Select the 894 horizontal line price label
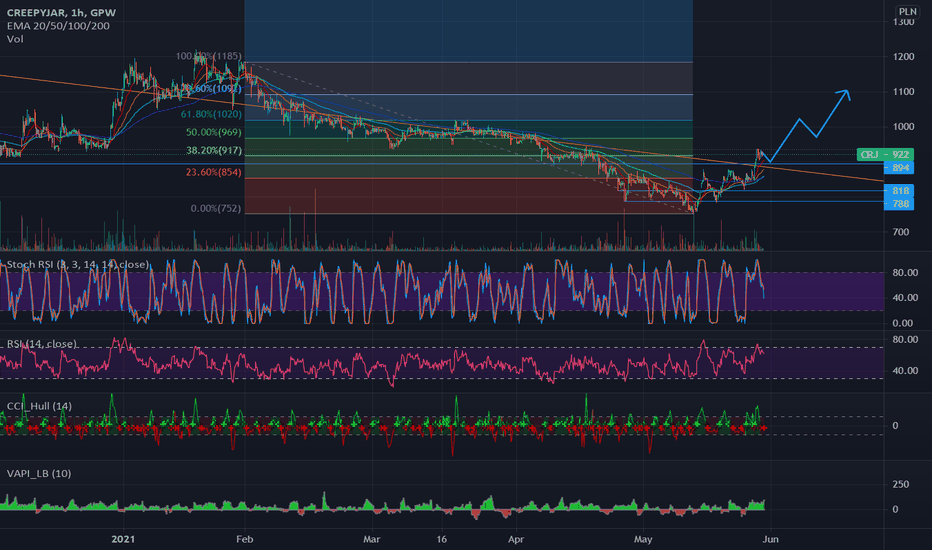This screenshot has width=932, height=550. click(899, 168)
